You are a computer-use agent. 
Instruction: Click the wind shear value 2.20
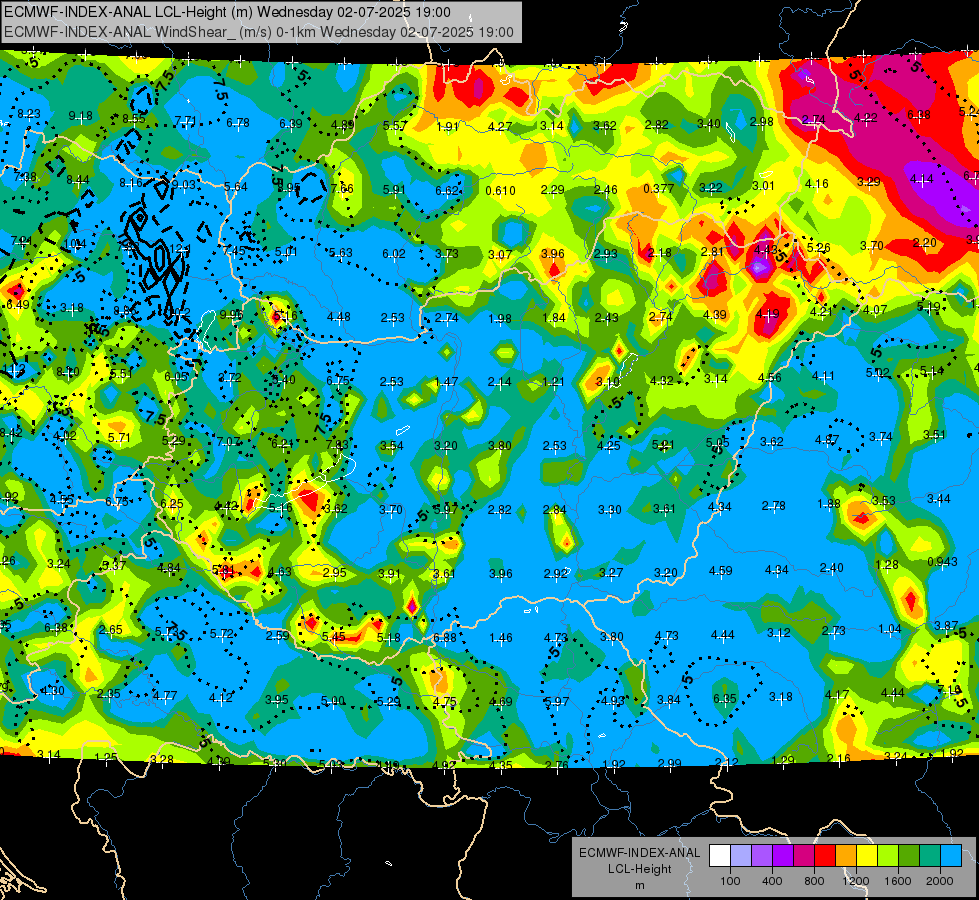click(x=925, y=242)
